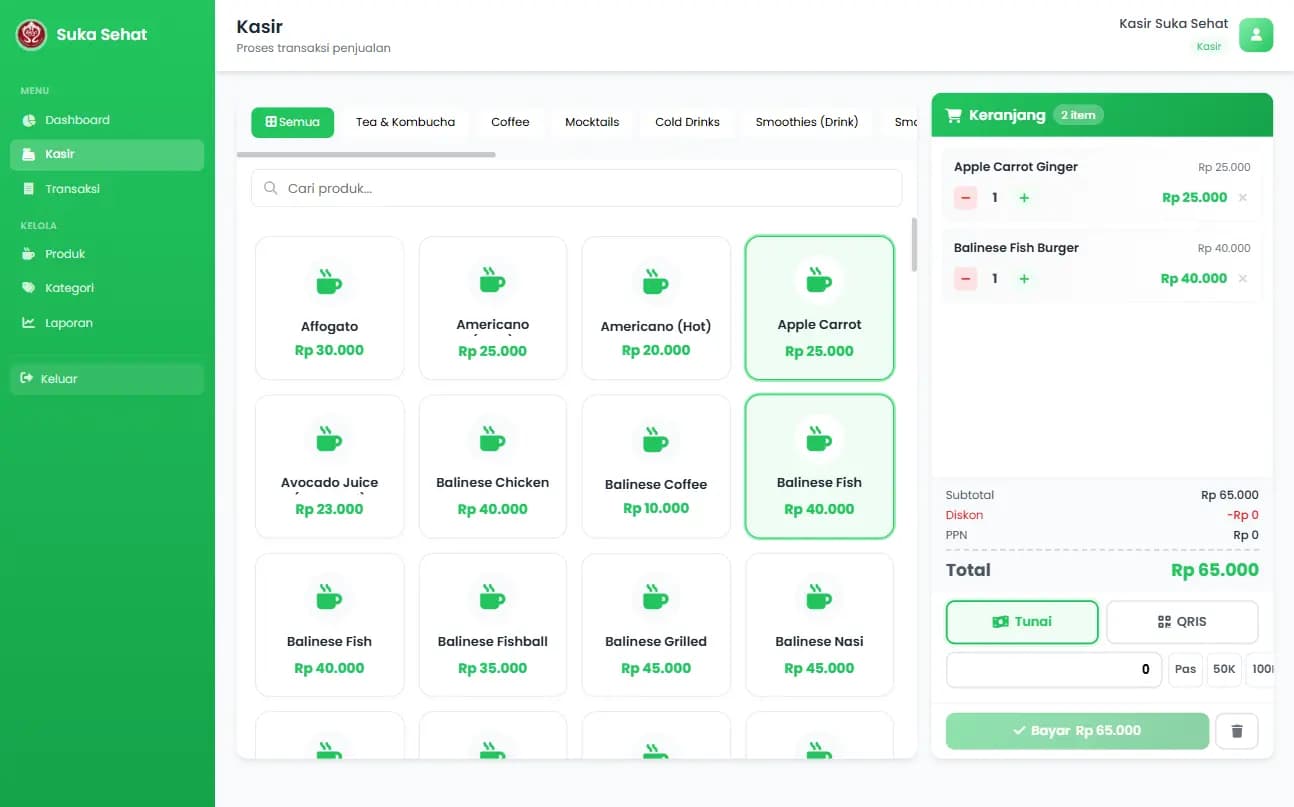This screenshot has width=1294, height=807.
Task: Select QRIS payment method
Action: click(1181, 622)
